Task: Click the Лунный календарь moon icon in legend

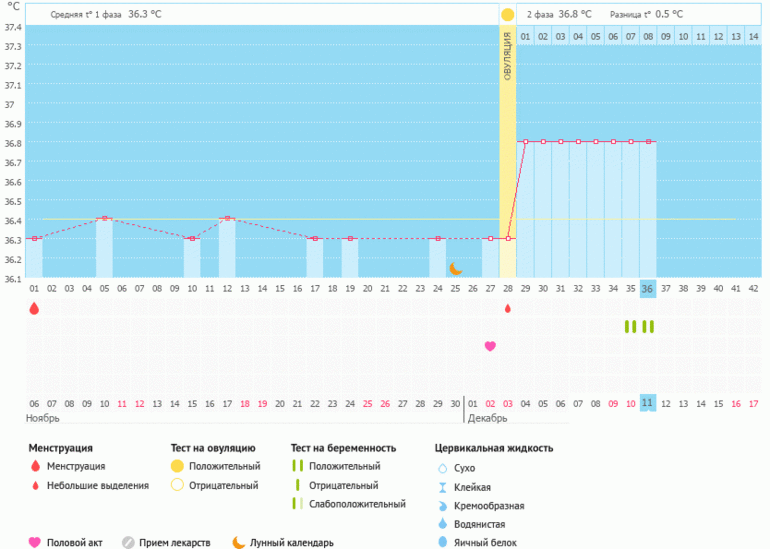Action: (x=239, y=542)
